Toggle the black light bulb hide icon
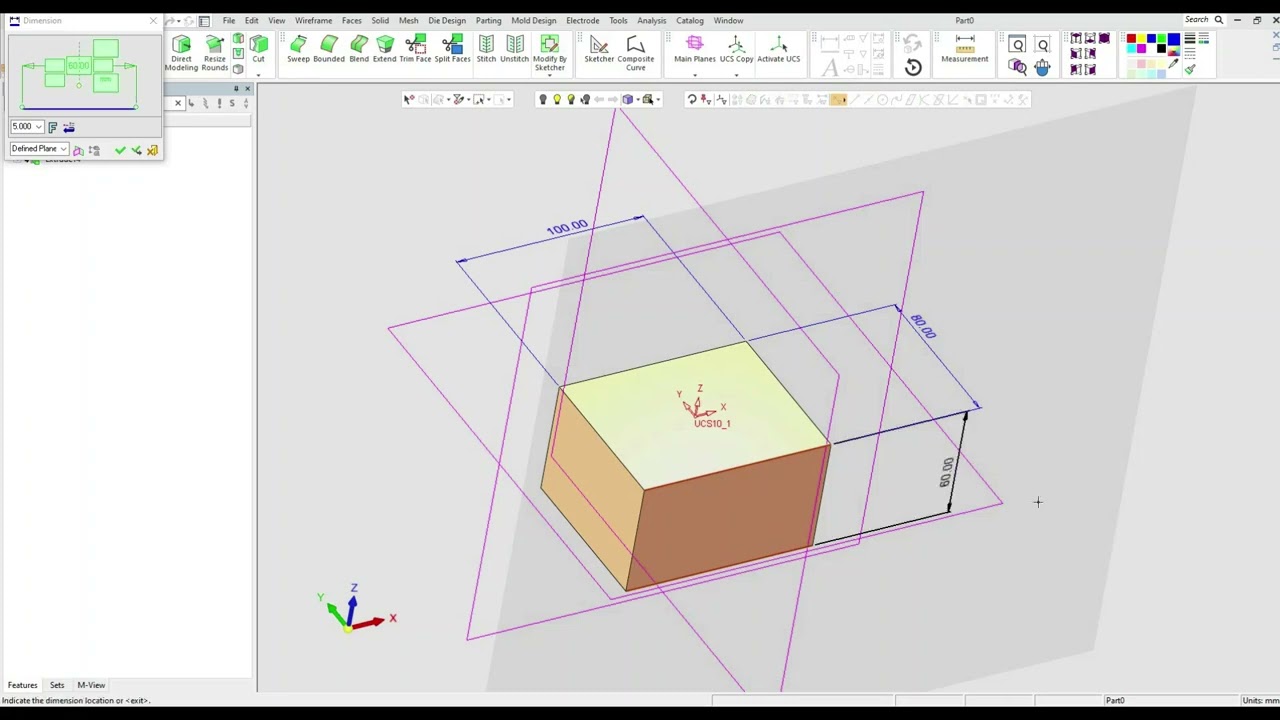The width and height of the screenshot is (1280, 720). click(543, 100)
